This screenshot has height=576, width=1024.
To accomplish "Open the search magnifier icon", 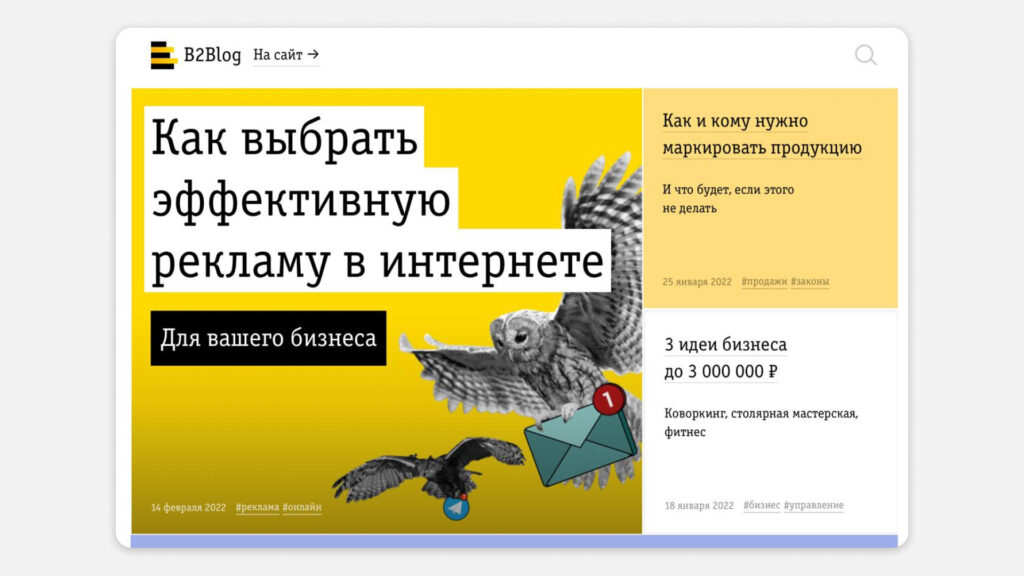I will pos(866,56).
